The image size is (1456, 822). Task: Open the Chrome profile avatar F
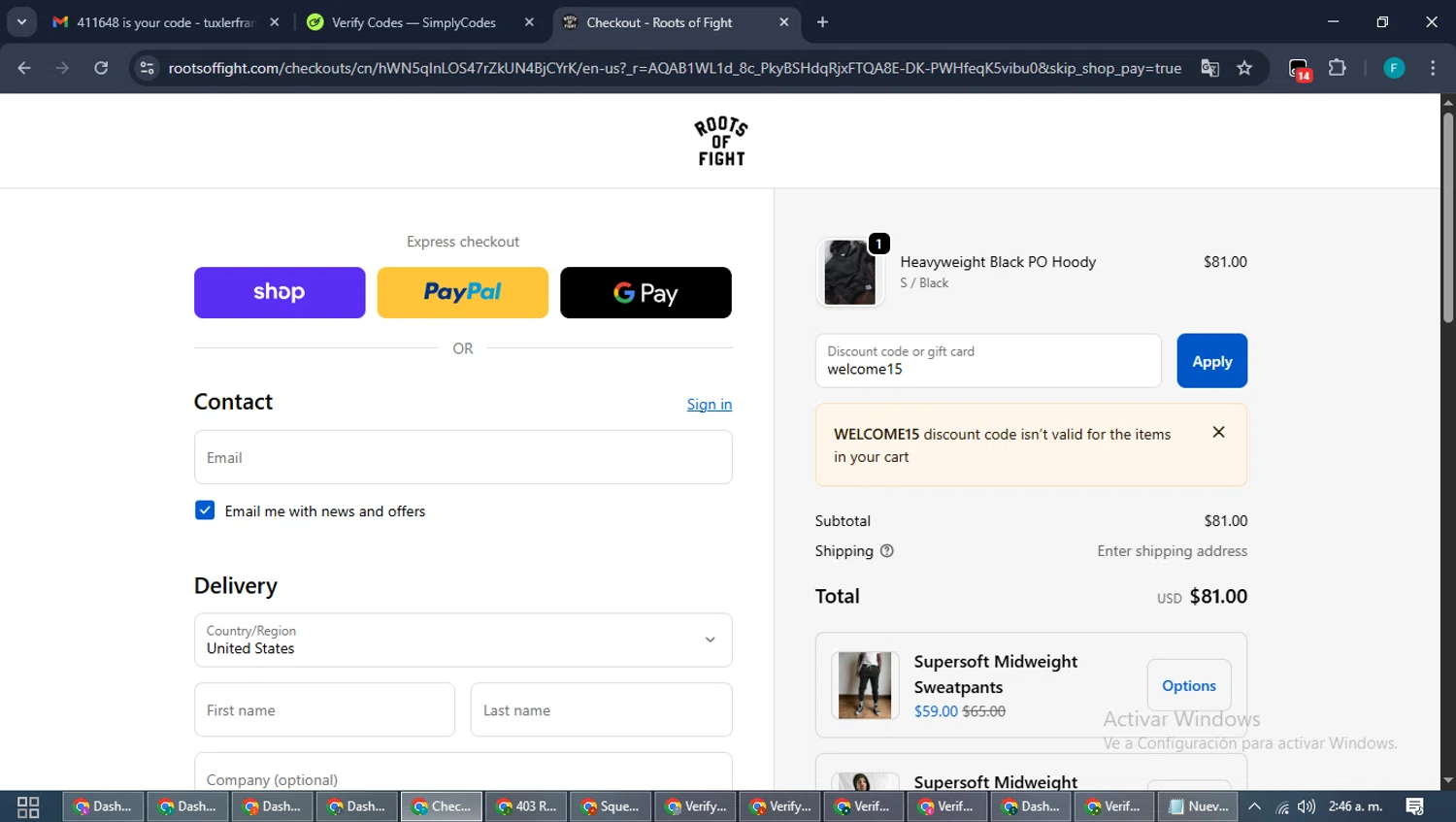[1394, 68]
